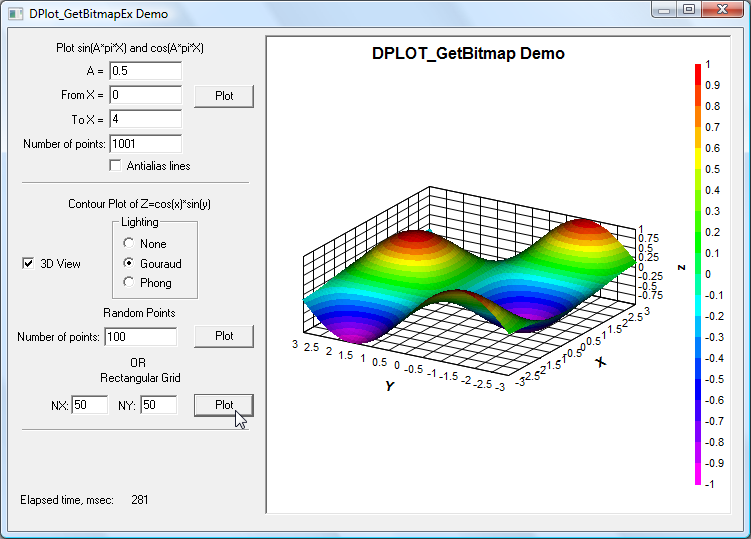Select the None lighting option
751x539 pixels.
coord(128,243)
